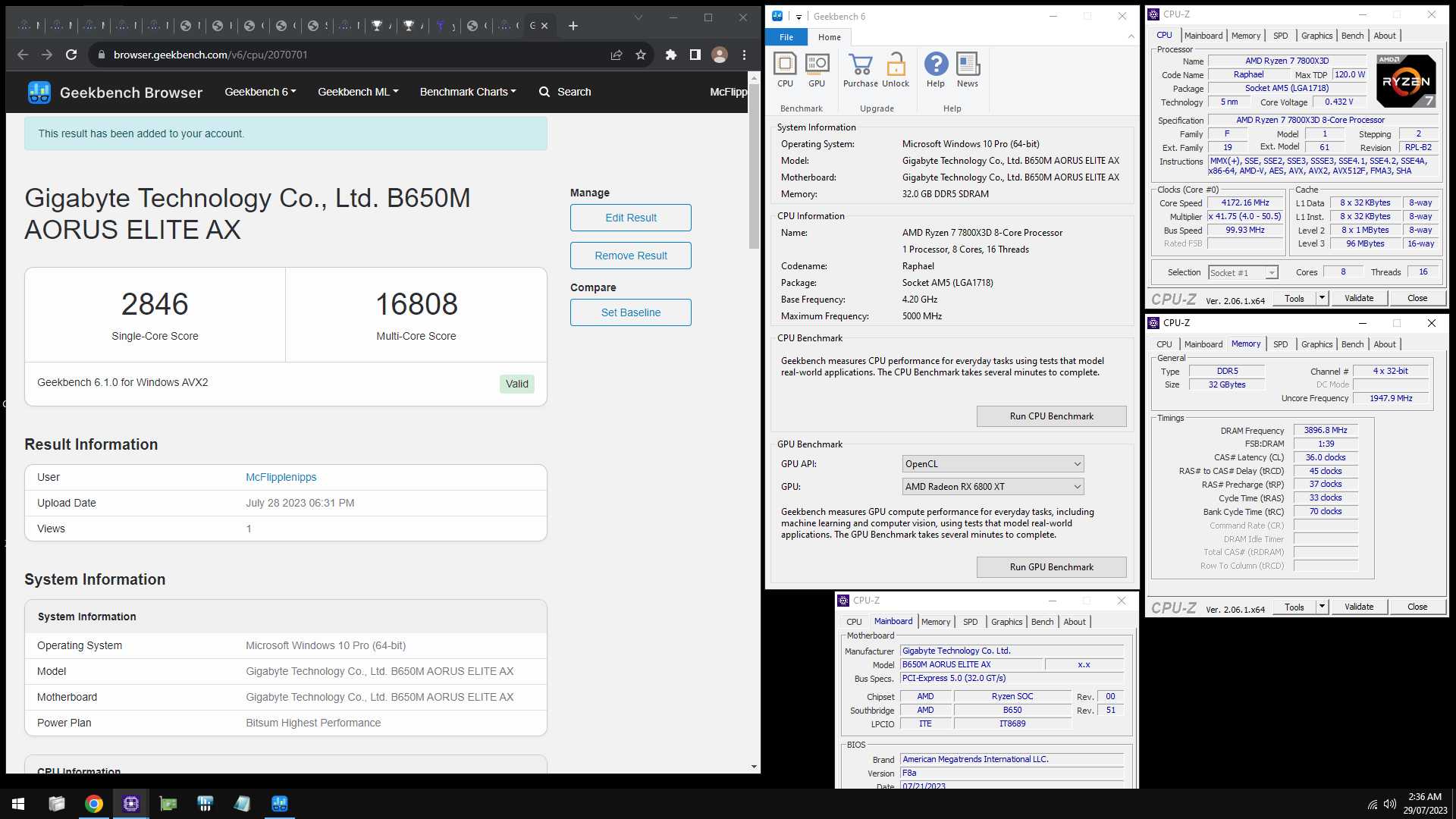
Task: Switch to Mainboard tab in top CPU-Z
Action: 1203,36
